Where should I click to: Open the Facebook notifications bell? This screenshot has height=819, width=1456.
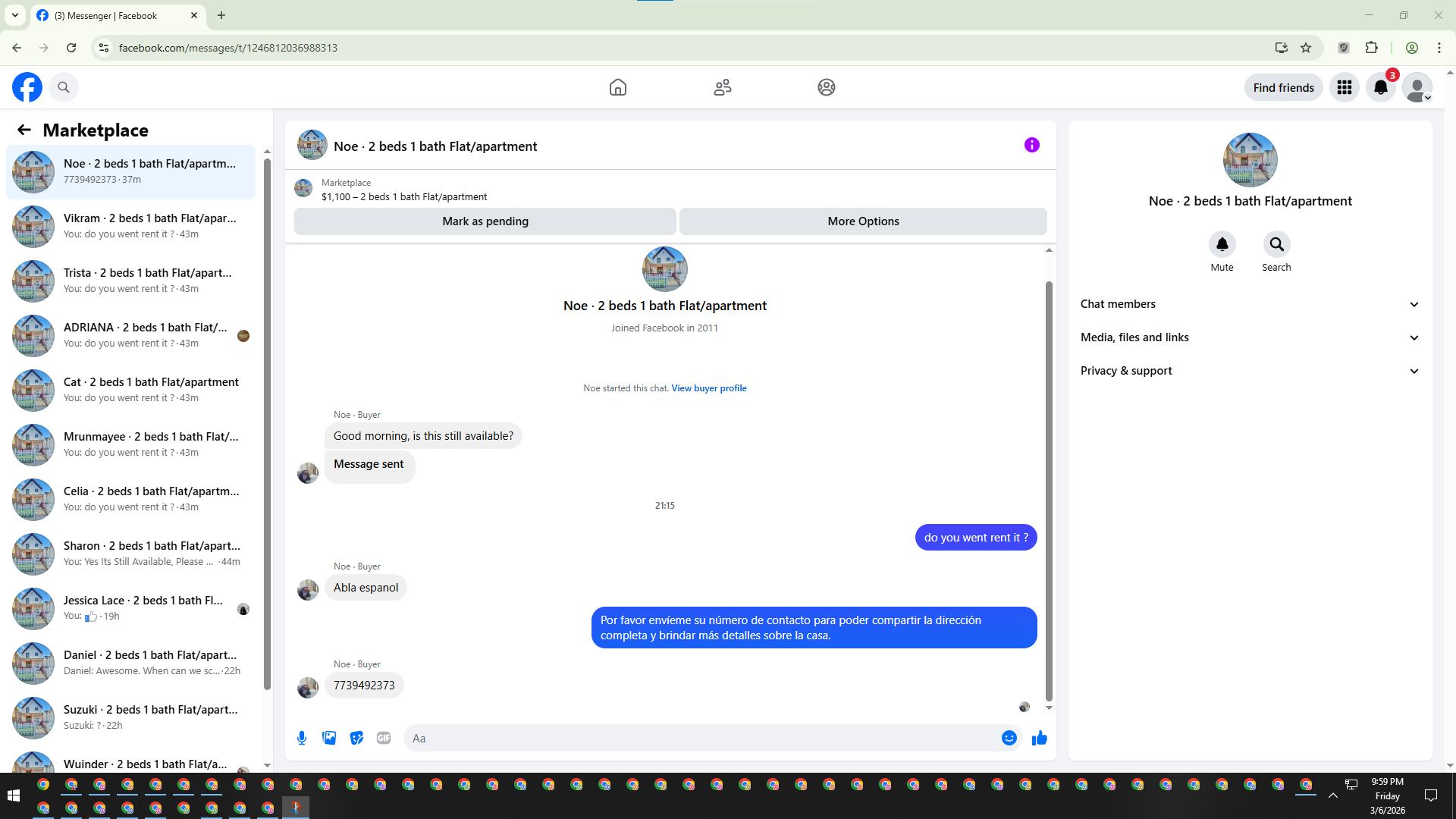1380,87
